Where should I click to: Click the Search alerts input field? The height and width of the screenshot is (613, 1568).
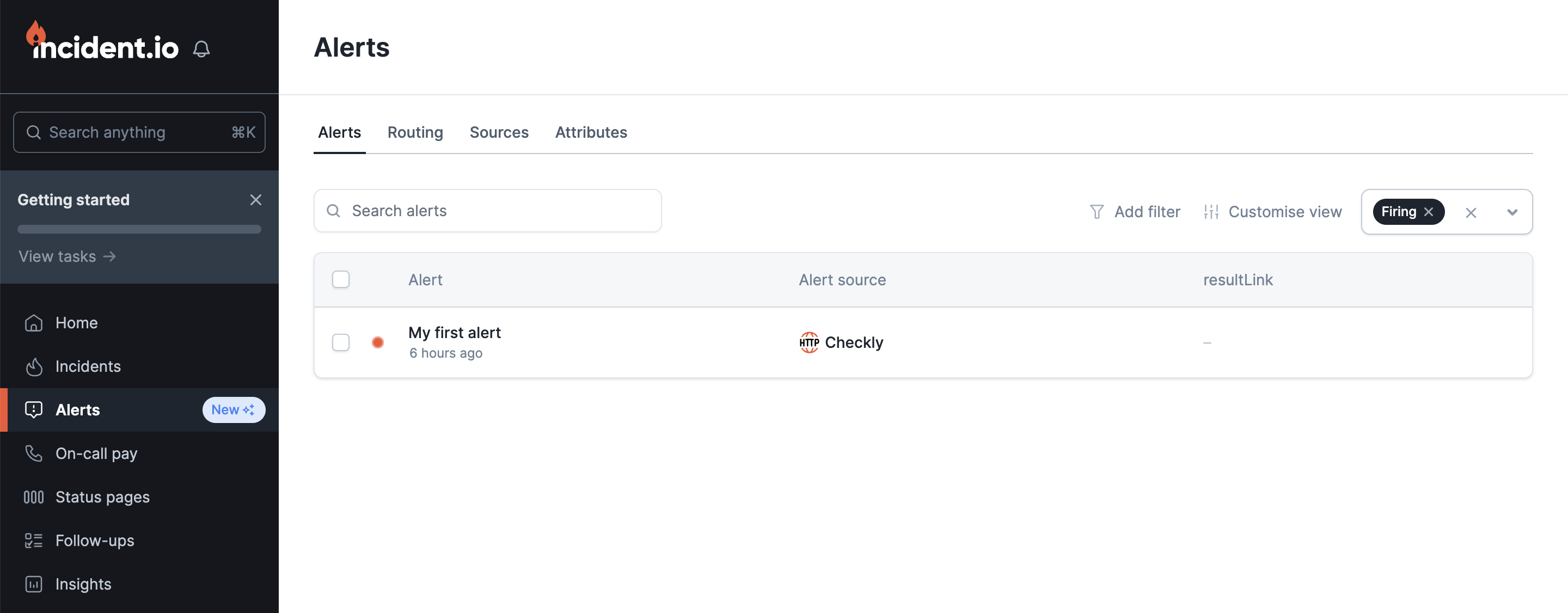(x=488, y=210)
